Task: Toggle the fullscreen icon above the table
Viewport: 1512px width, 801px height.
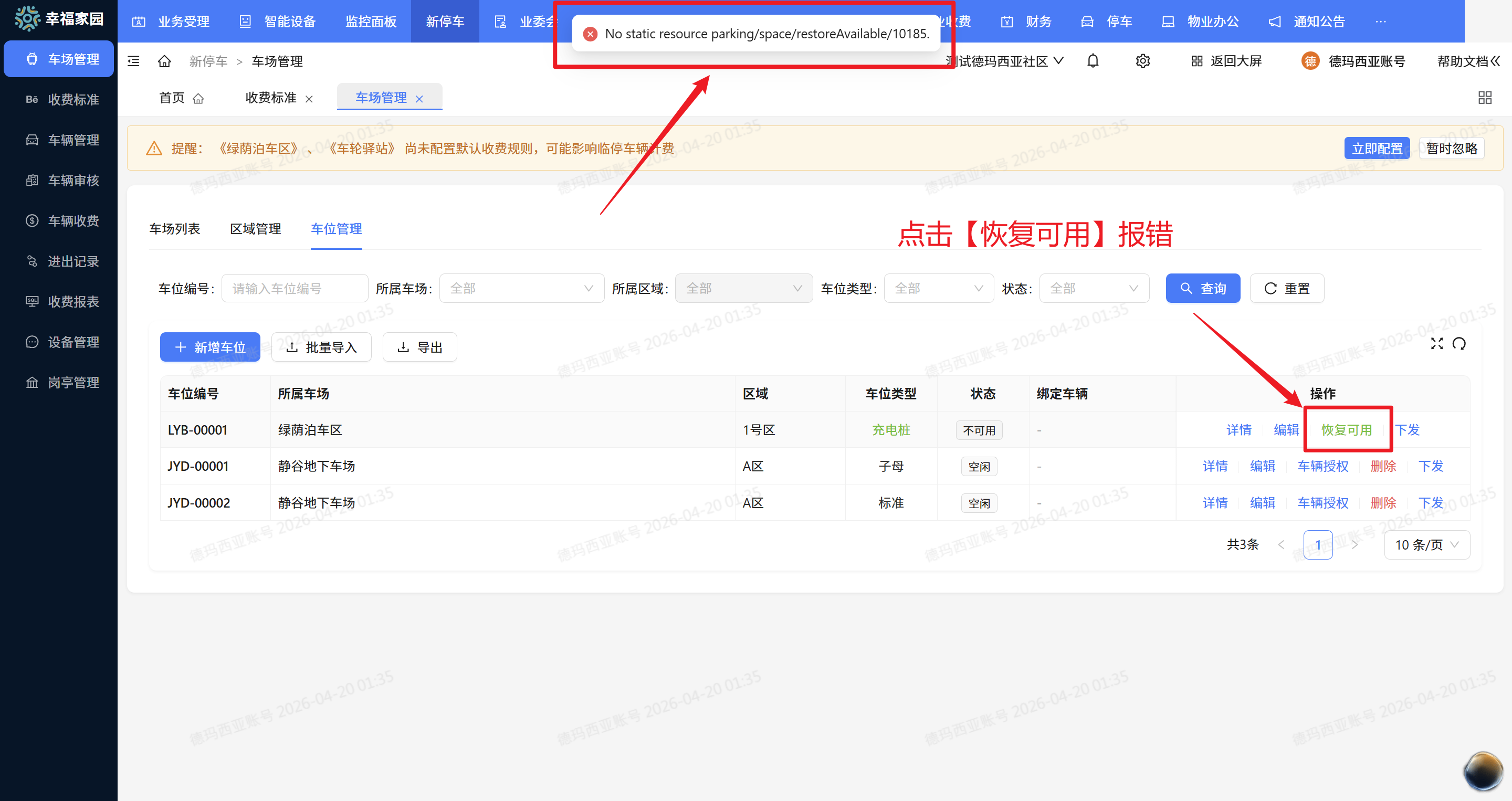Action: 1437,344
